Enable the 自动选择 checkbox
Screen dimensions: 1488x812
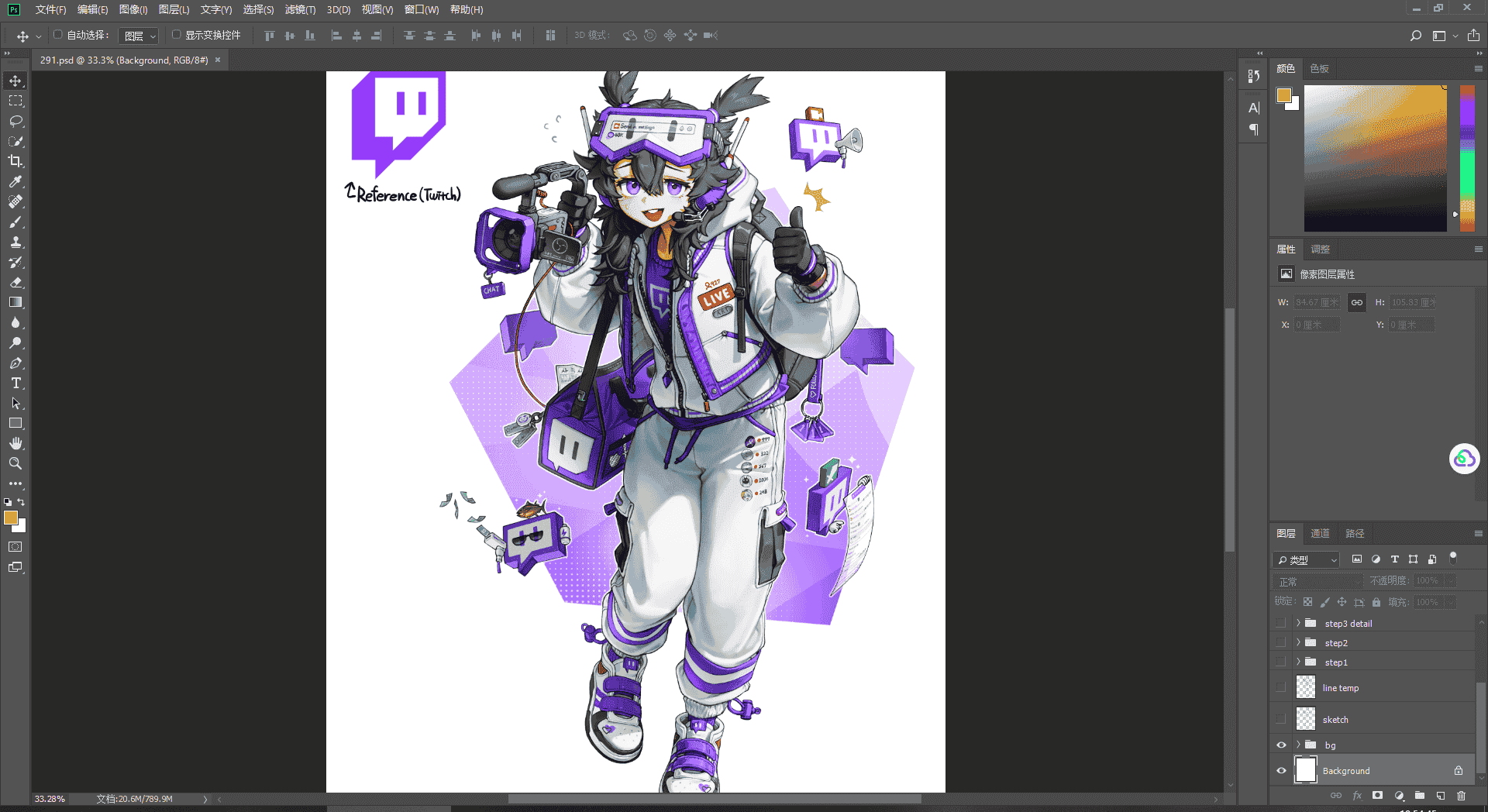click(58, 35)
